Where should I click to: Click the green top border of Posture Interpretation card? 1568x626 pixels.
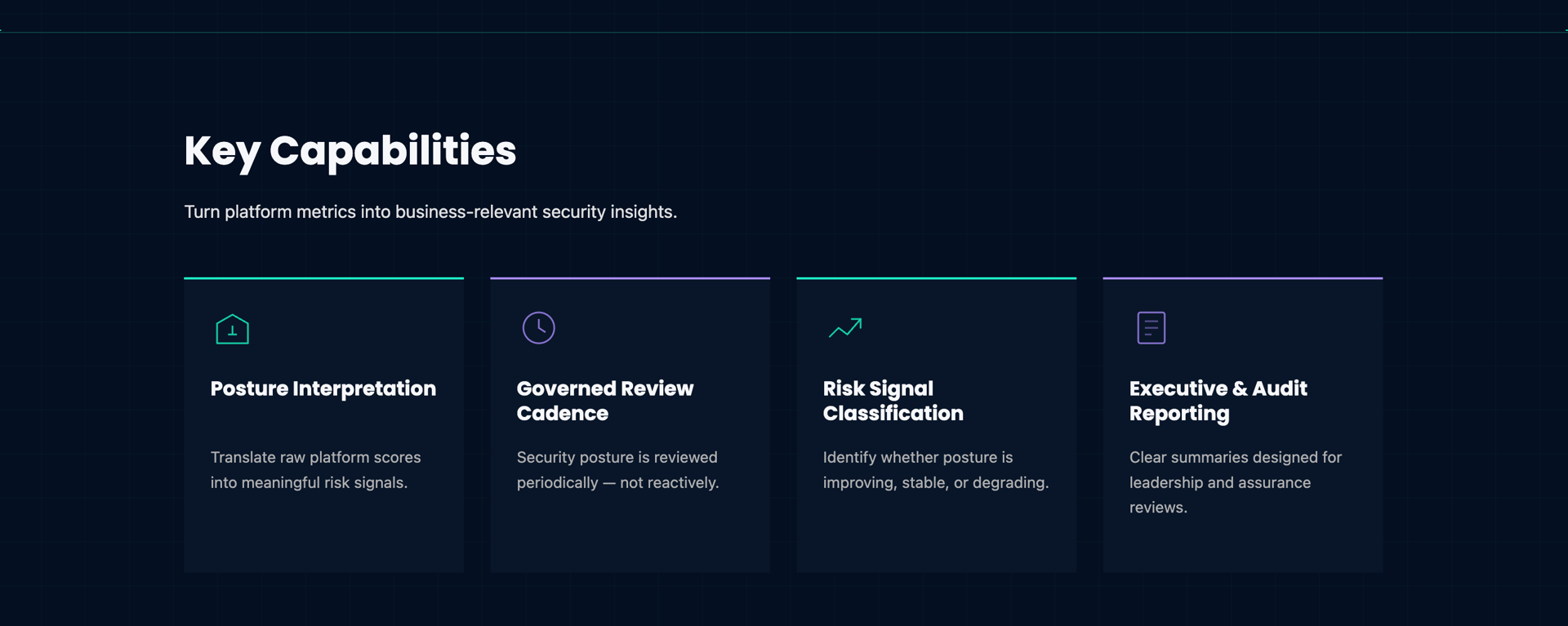tap(323, 278)
